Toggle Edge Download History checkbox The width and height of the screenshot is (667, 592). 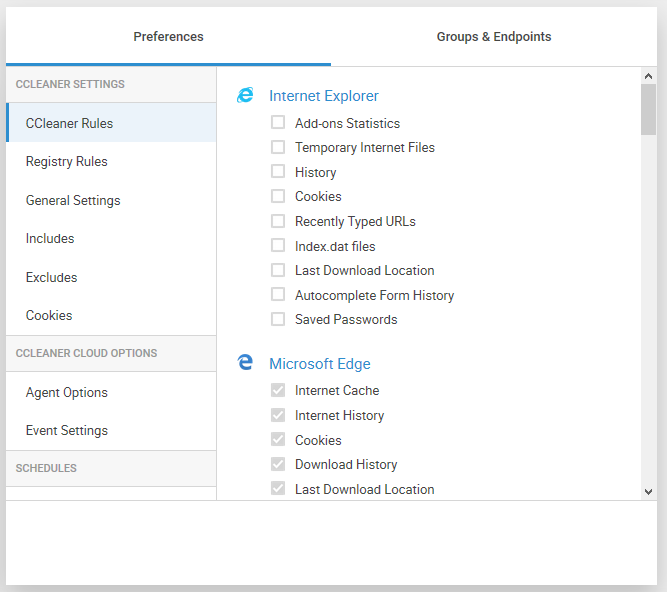(278, 464)
